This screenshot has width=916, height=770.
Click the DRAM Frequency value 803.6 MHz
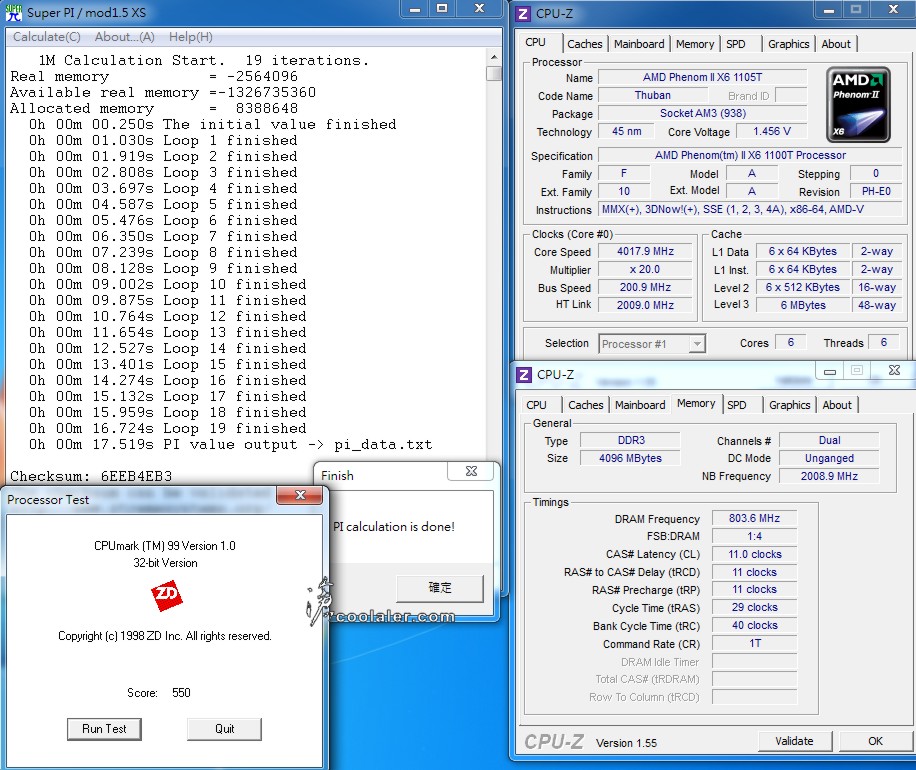click(754, 519)
